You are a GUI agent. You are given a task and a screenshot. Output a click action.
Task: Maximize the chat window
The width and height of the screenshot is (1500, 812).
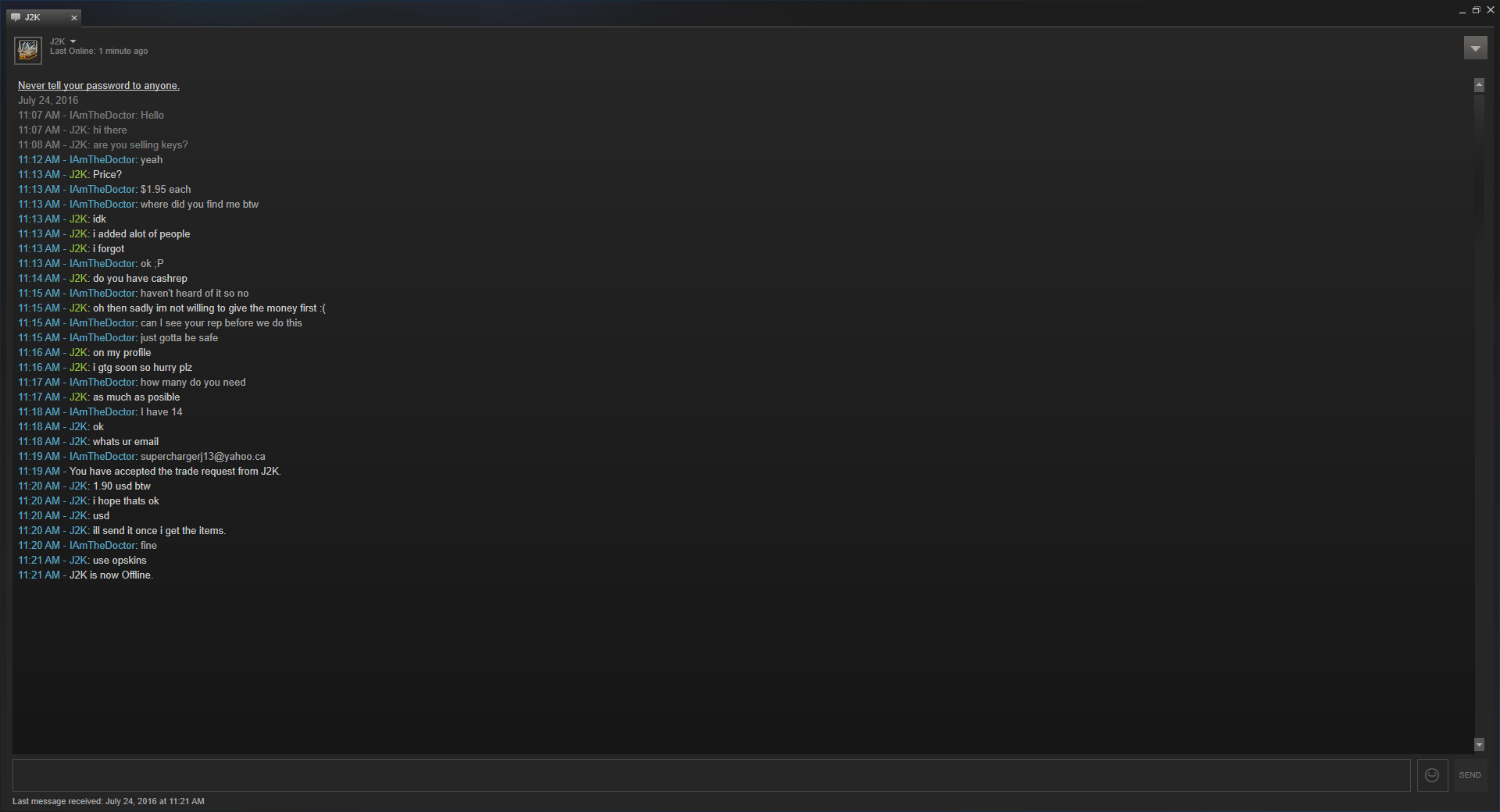click(1476, 10)
